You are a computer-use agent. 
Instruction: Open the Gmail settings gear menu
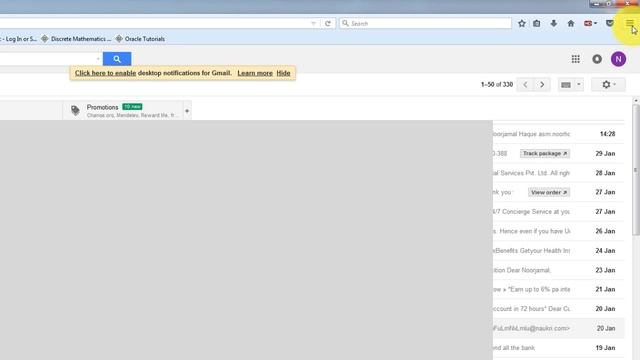[x=608, y=84]
